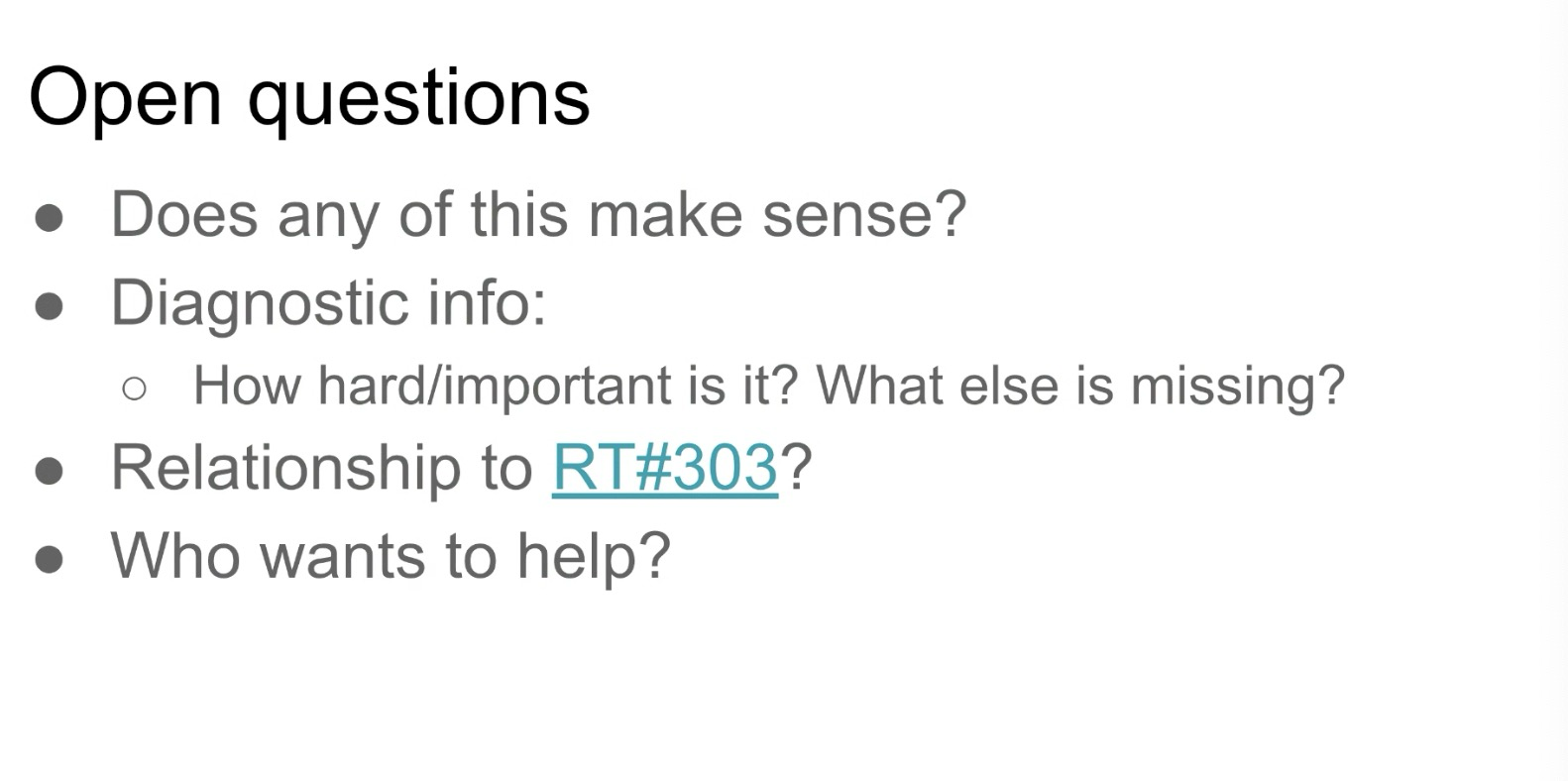
Task: Click the words "Relationship to" before the link
Action: [322, 467]
